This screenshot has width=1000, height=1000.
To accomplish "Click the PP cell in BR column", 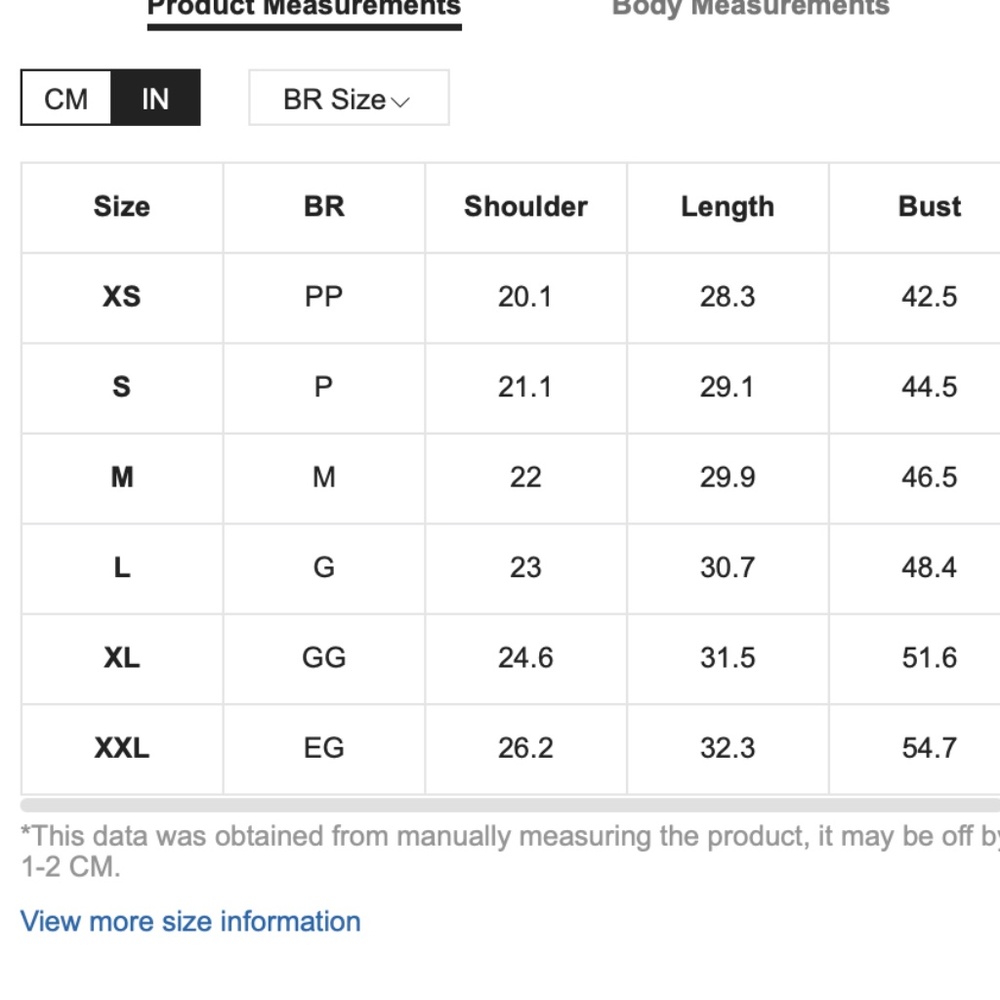I will point(324,297).
